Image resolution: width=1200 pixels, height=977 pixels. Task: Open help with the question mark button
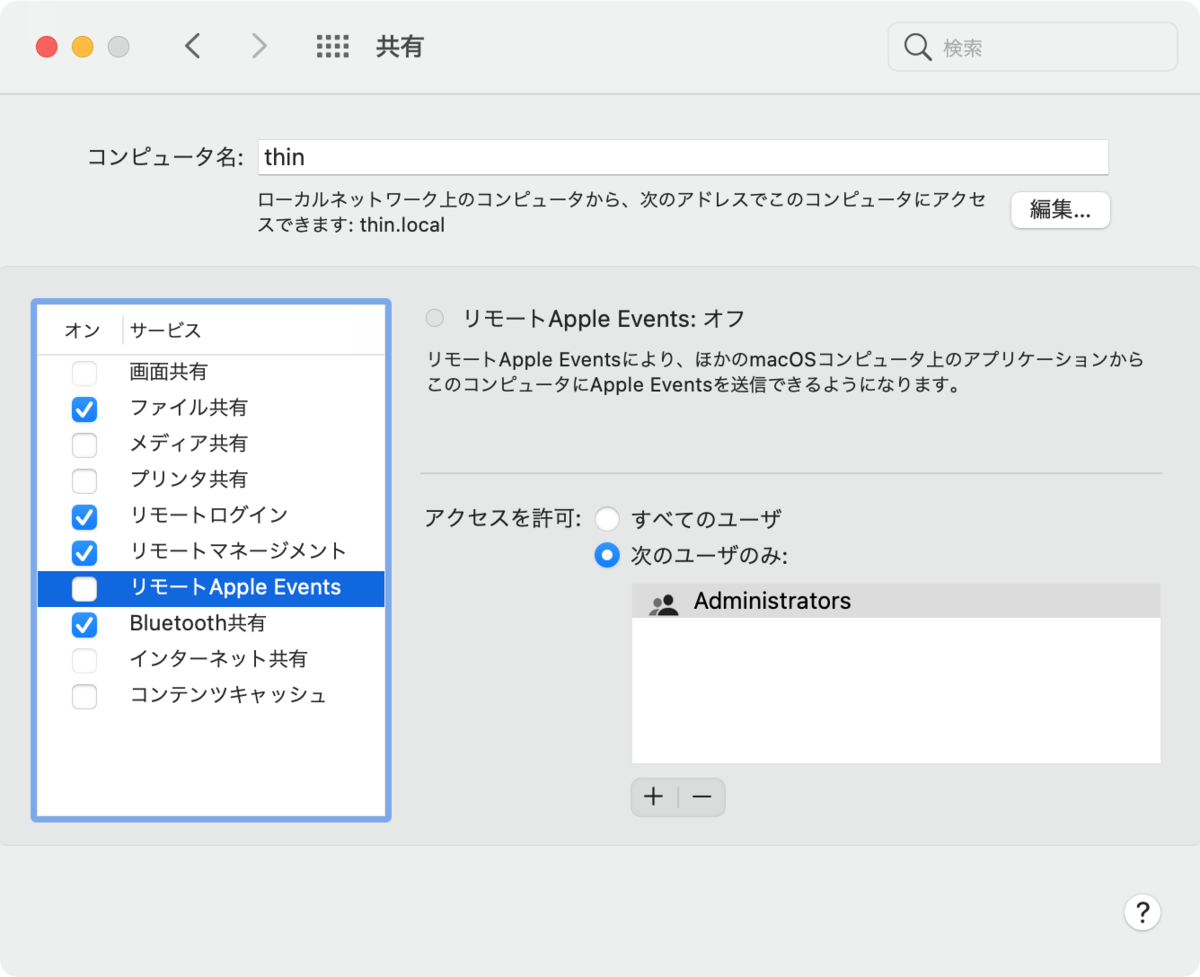point(1142,912)
